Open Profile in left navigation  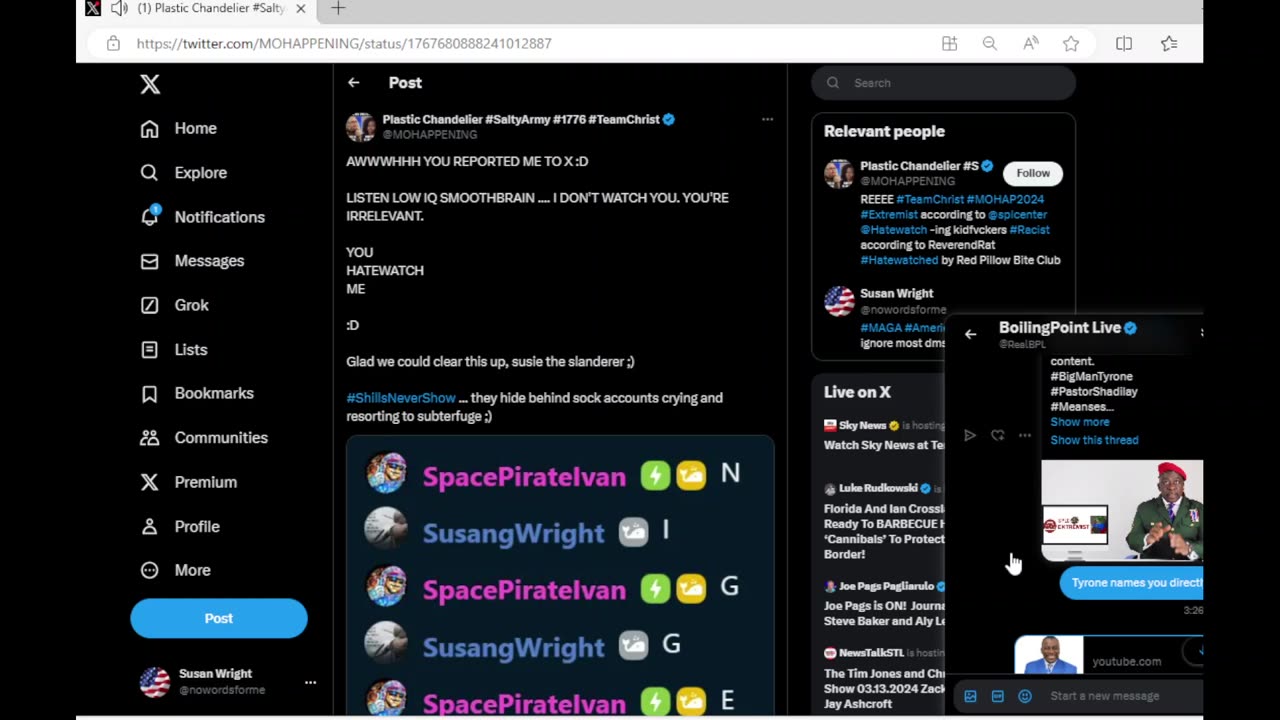(x=179, y=526)
